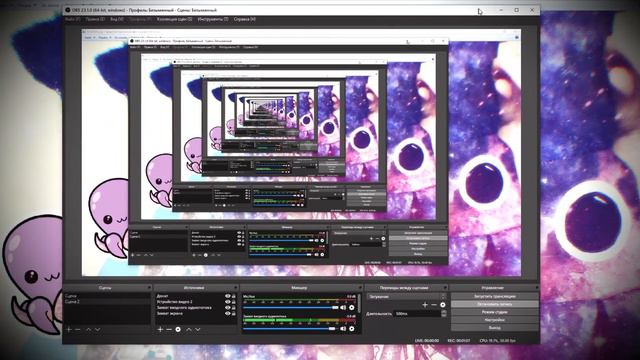Undock the Сцены panel via header icon
Screen dimensions: 640x360
pos(149,288)
